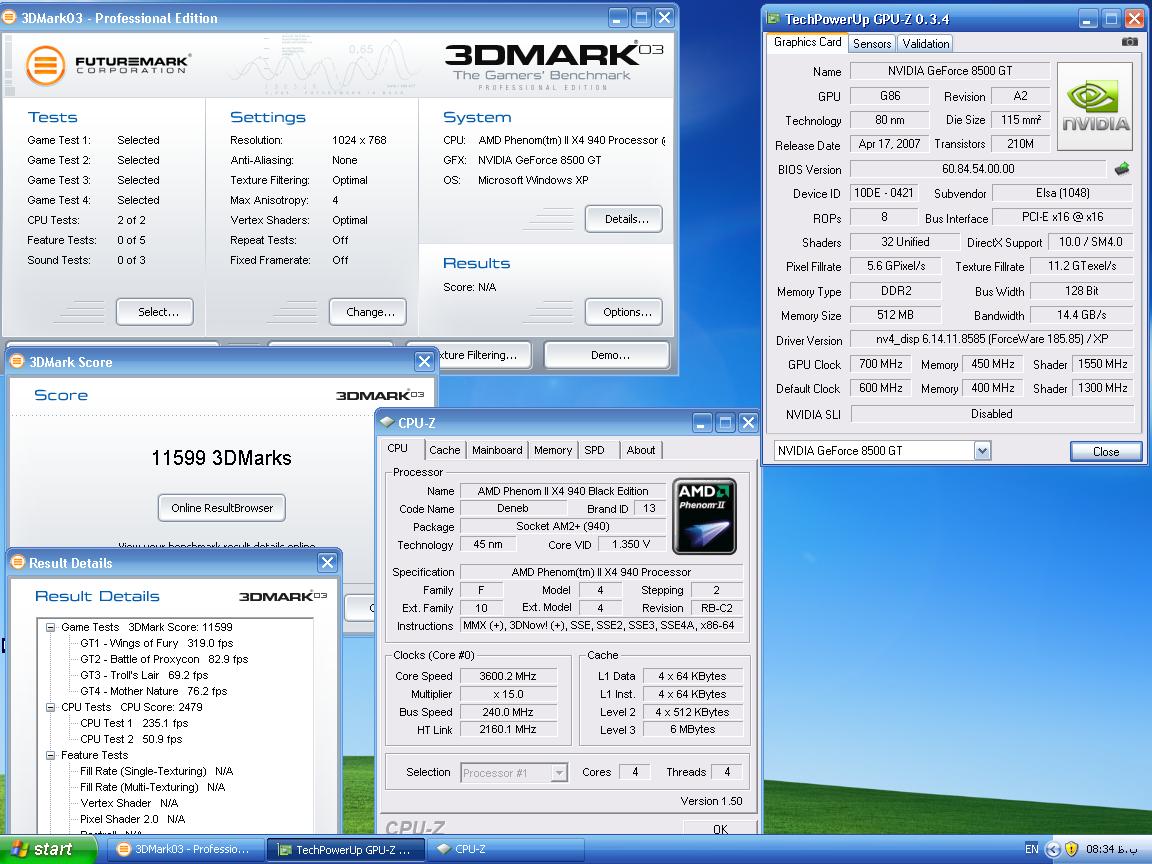Screen dimensions: 1152x864
Task: Select CPU Test 2 result row
Action: click(131, 740)
